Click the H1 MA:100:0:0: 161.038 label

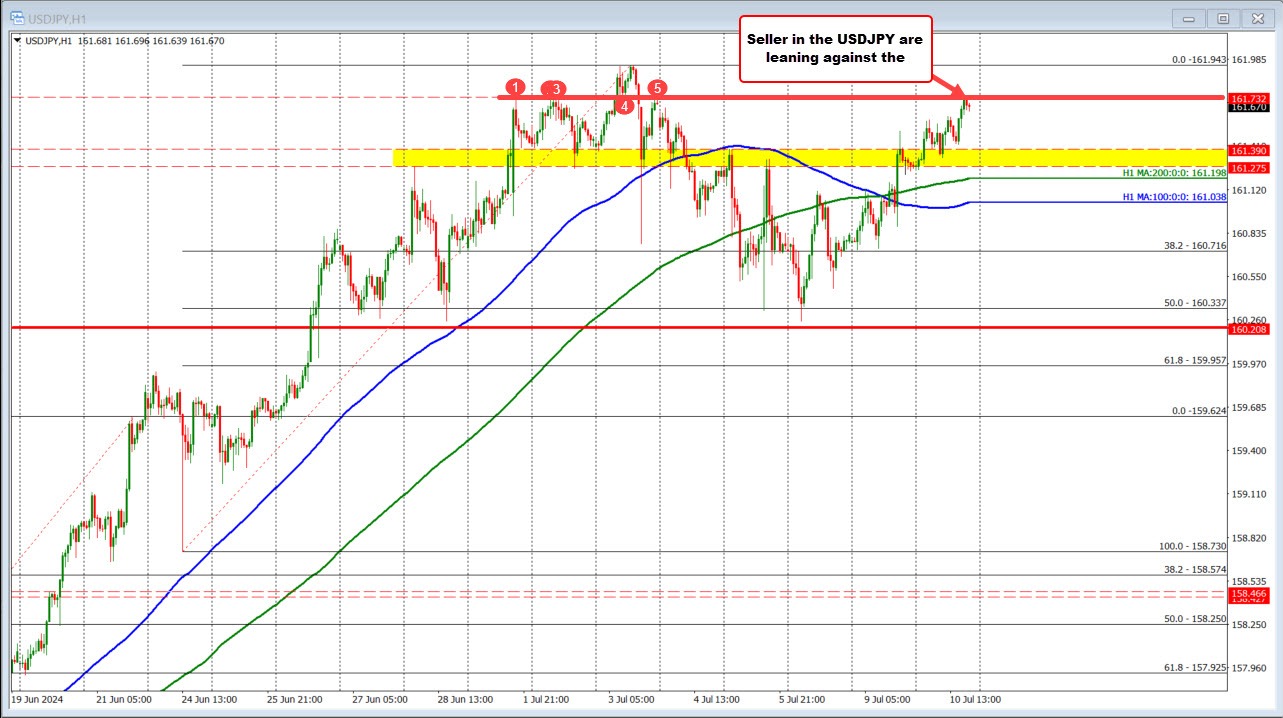(x=1174, y=197)
